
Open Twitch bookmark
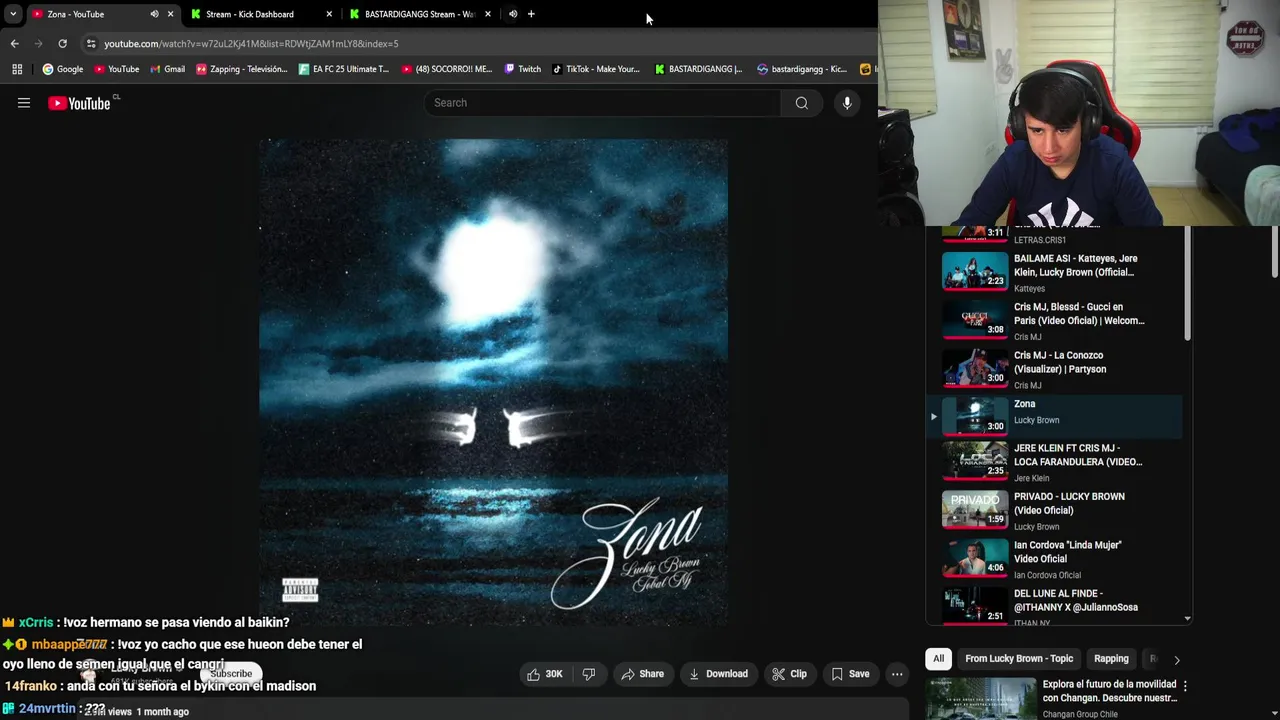coord(522,69)
